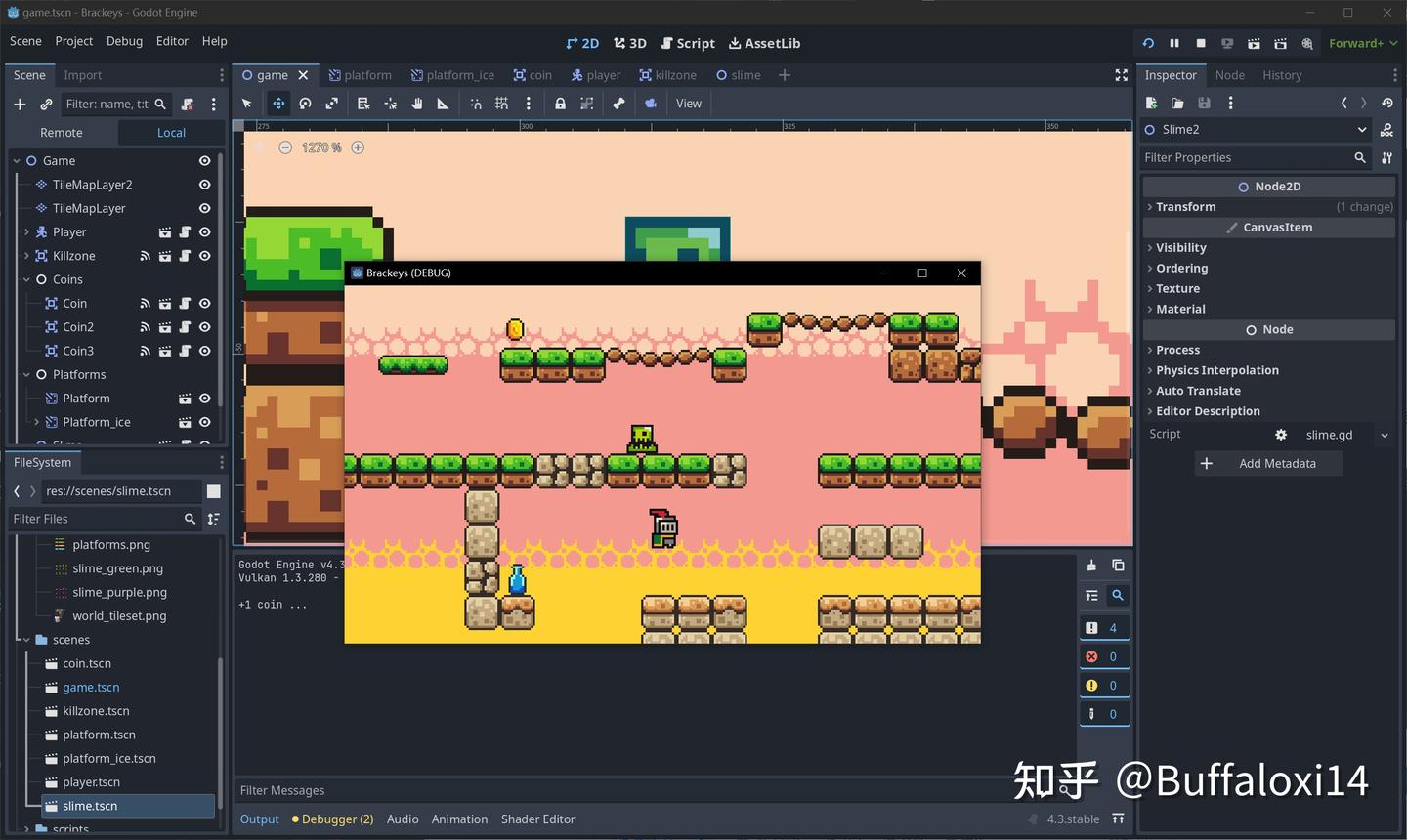Select the Remote scene tree button
This screenshot has width=1407, height=840.
pos(62,133)
